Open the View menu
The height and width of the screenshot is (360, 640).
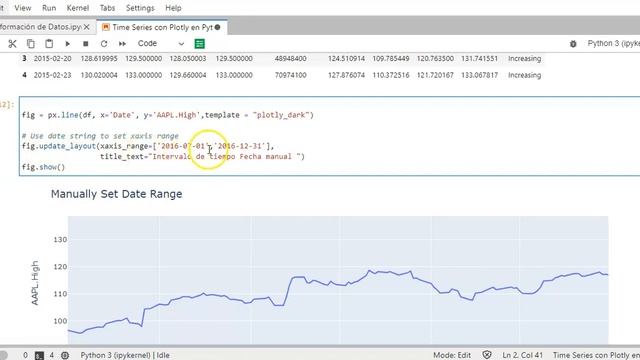[x=22, y=8]
